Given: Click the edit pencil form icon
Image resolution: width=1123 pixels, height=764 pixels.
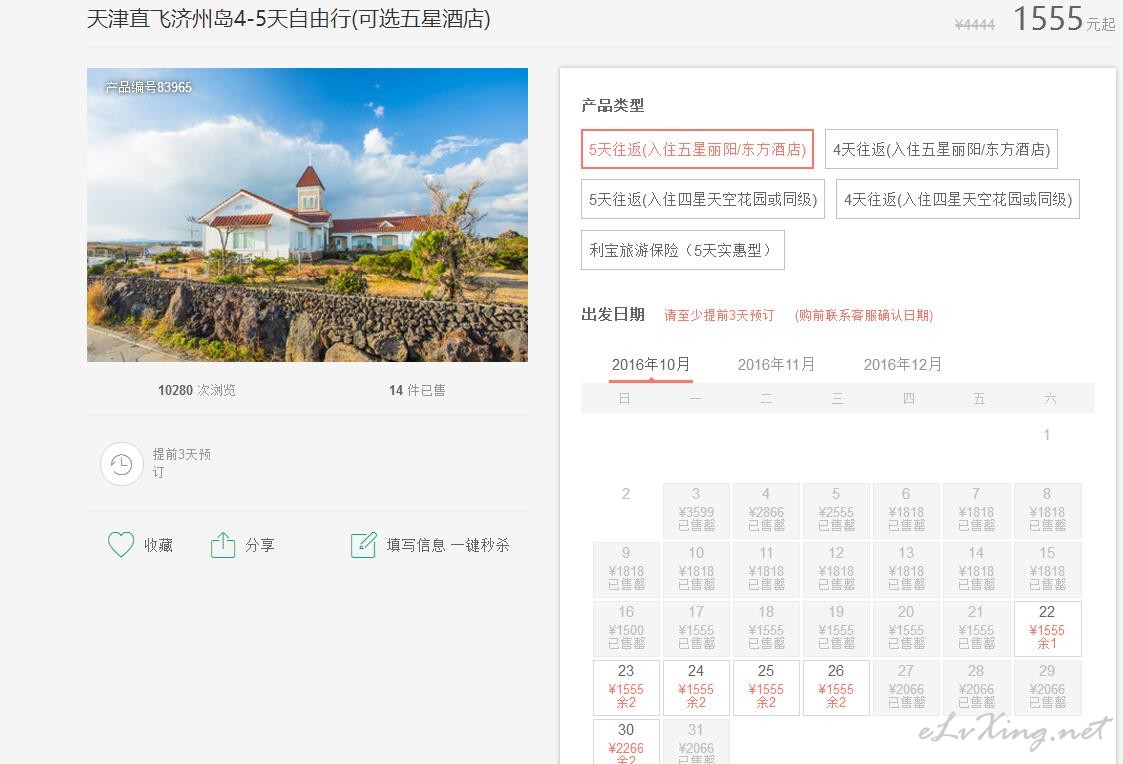Looking at the screenshot, I should (x=363, y=545).
